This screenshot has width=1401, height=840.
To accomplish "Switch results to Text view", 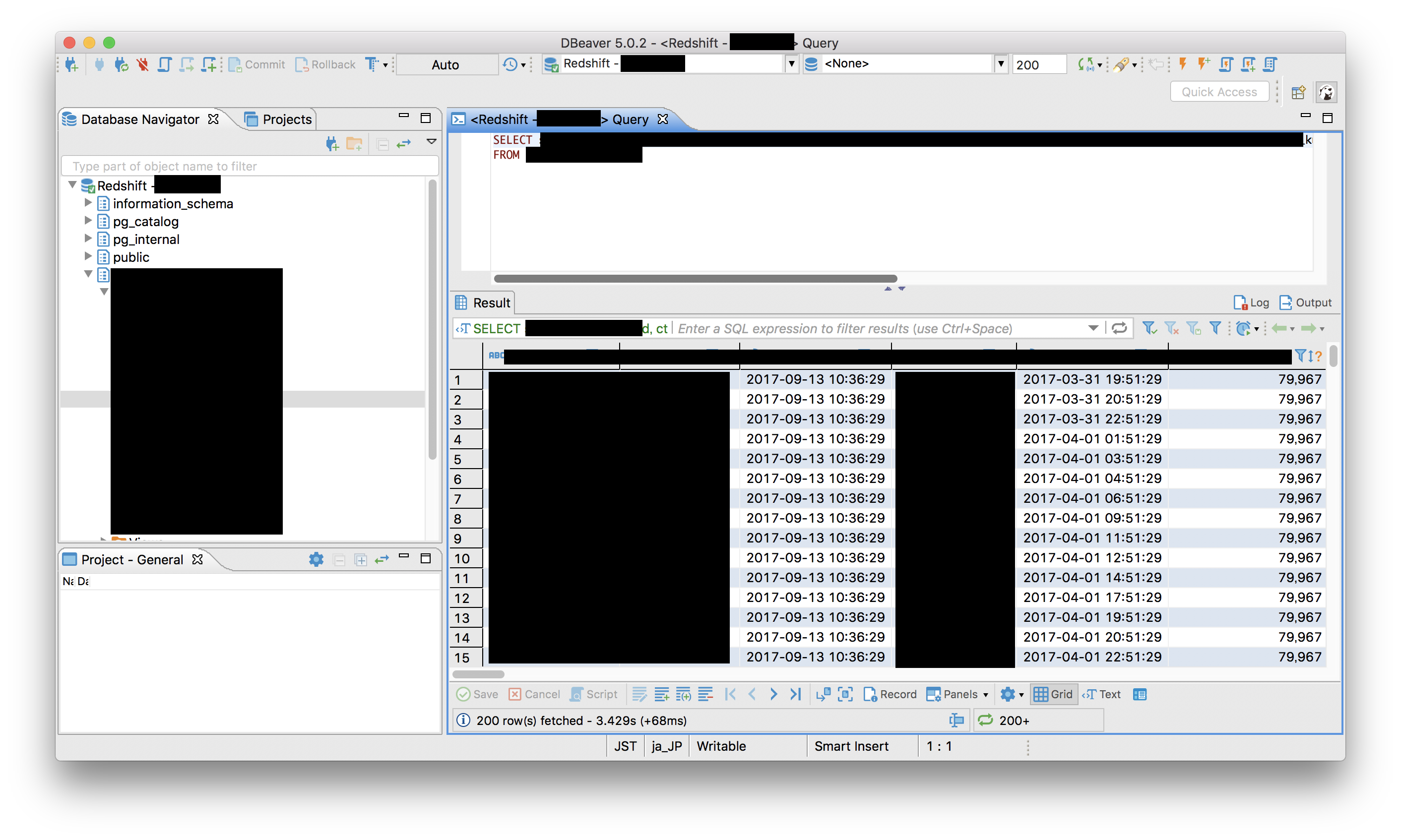I will [x=1101, y=694].
